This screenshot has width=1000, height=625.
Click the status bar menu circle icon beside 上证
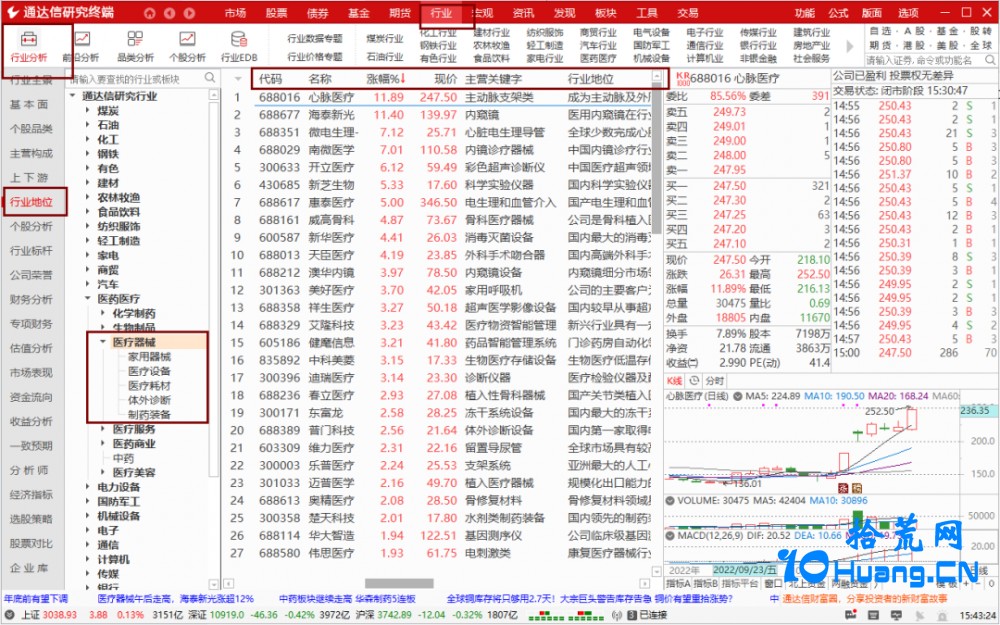10,615
